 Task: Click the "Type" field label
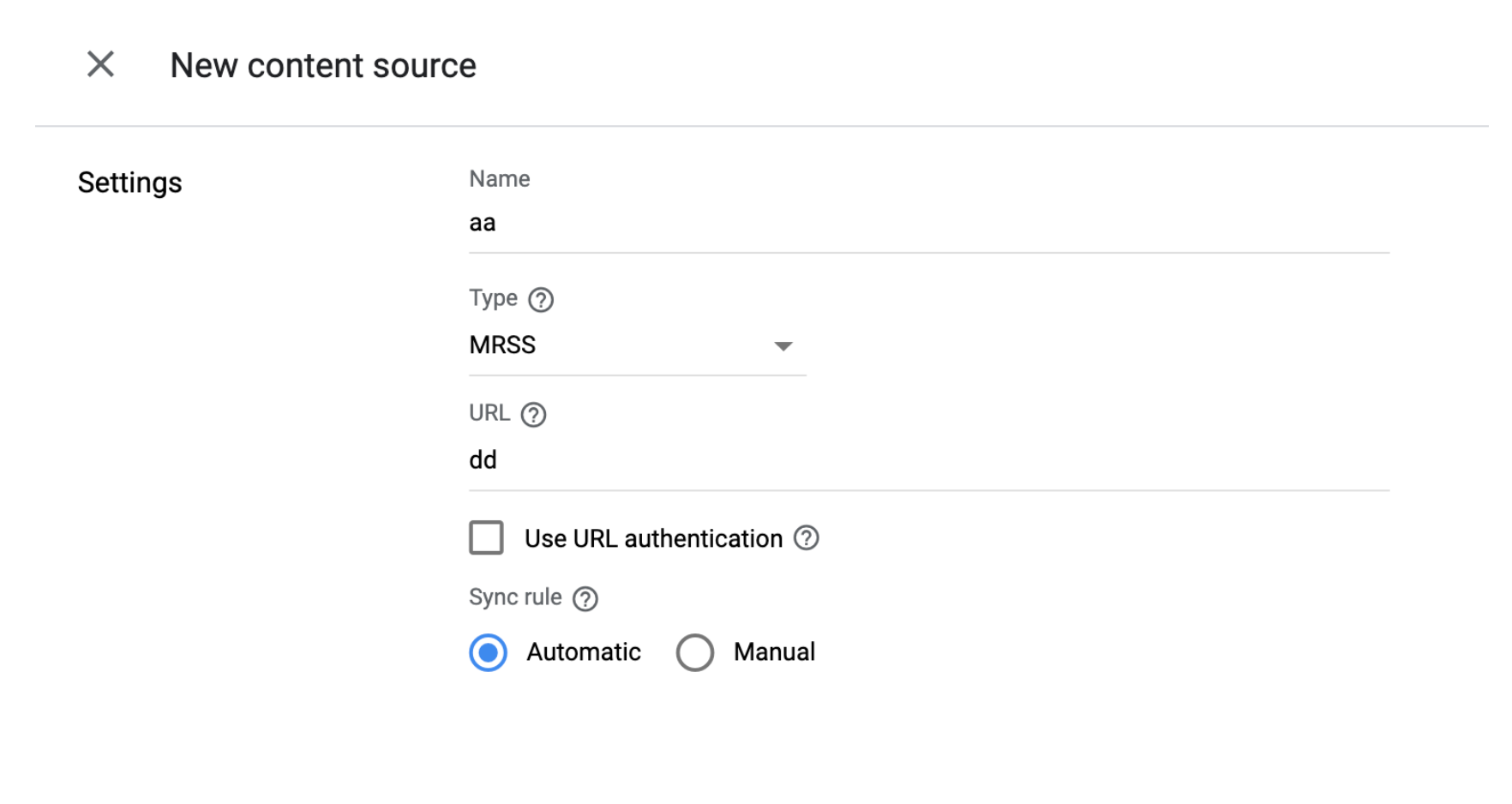(x=493, y=298)
